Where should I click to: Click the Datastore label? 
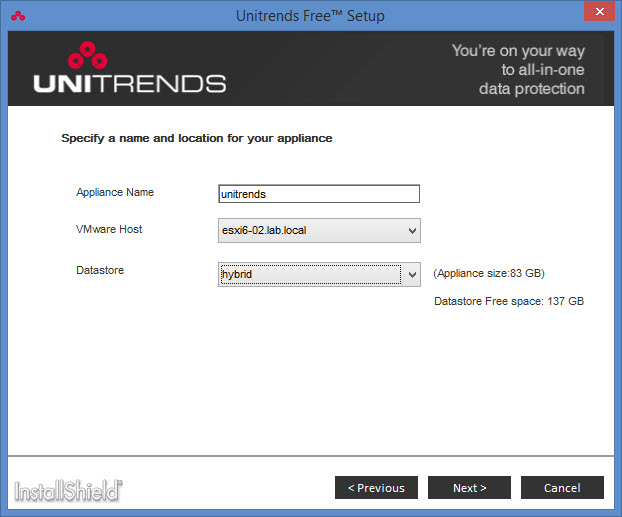point(100,270)
